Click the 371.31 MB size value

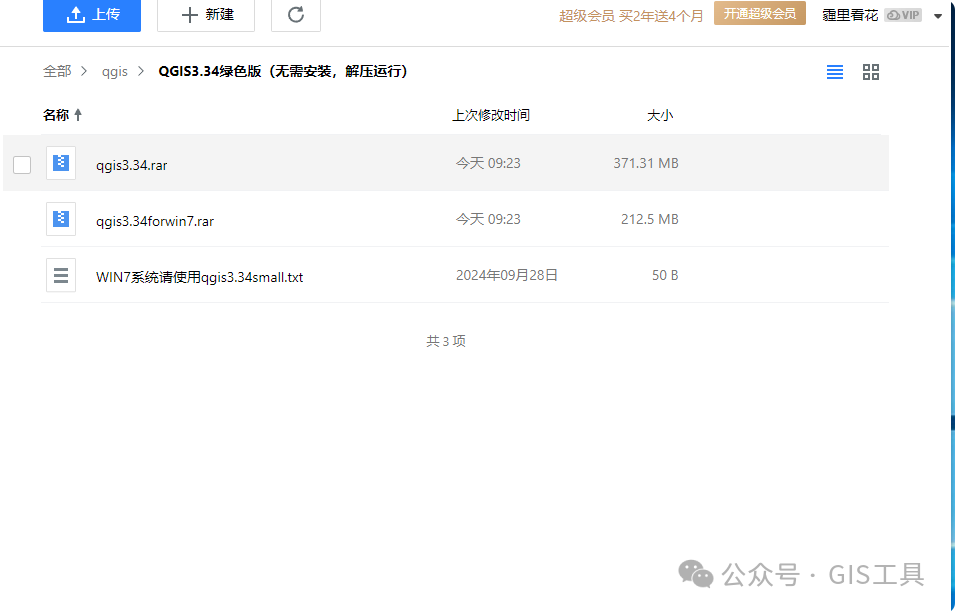pyautogui.click(x=646, y=163)
